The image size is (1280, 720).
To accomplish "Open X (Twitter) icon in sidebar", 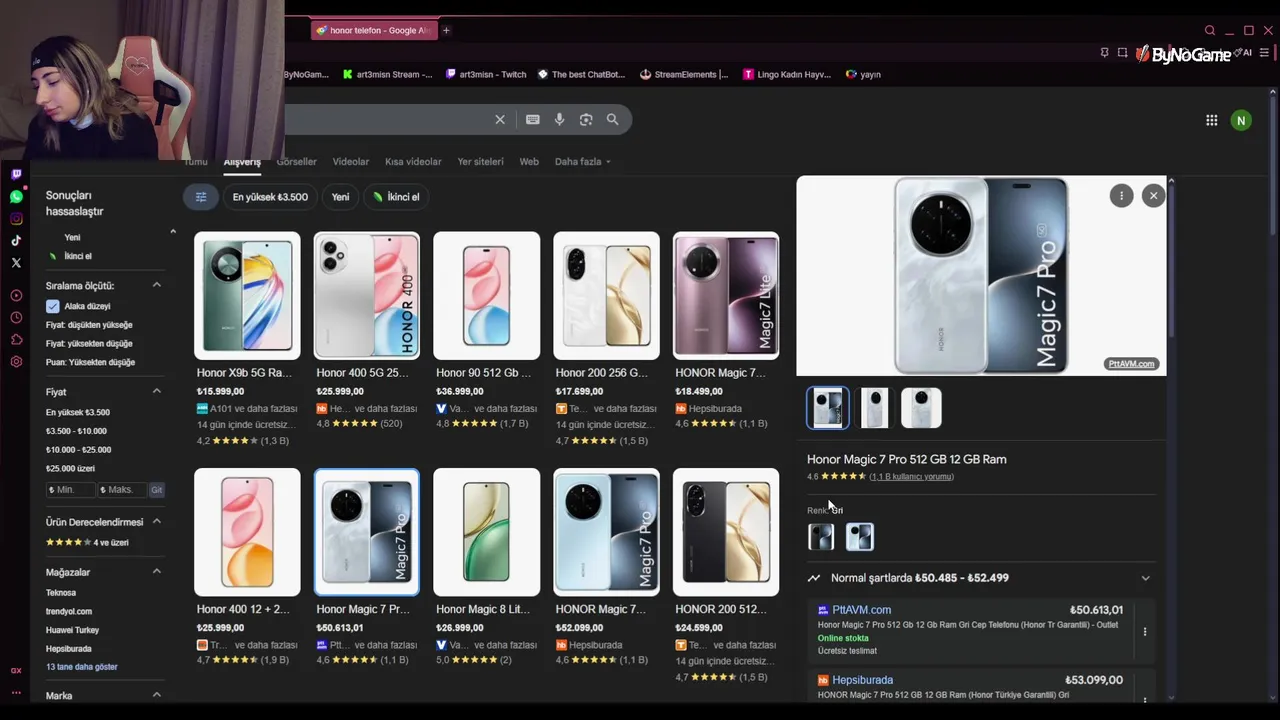I will [16, 263].
